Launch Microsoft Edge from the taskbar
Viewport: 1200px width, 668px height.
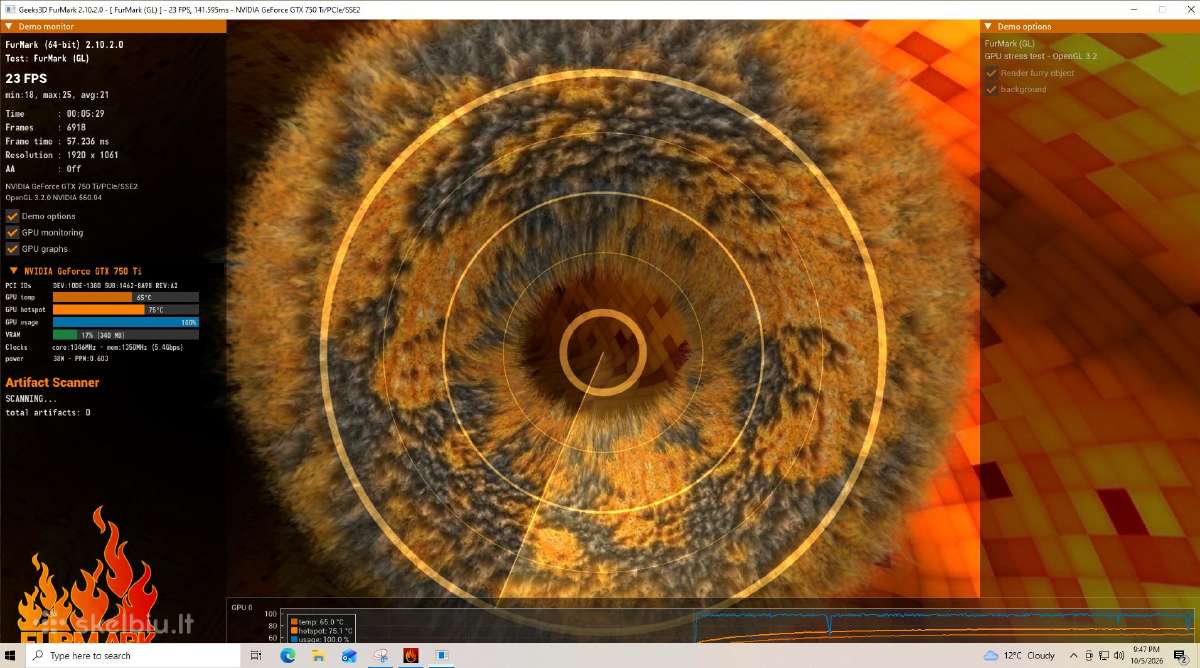[287, 655]
